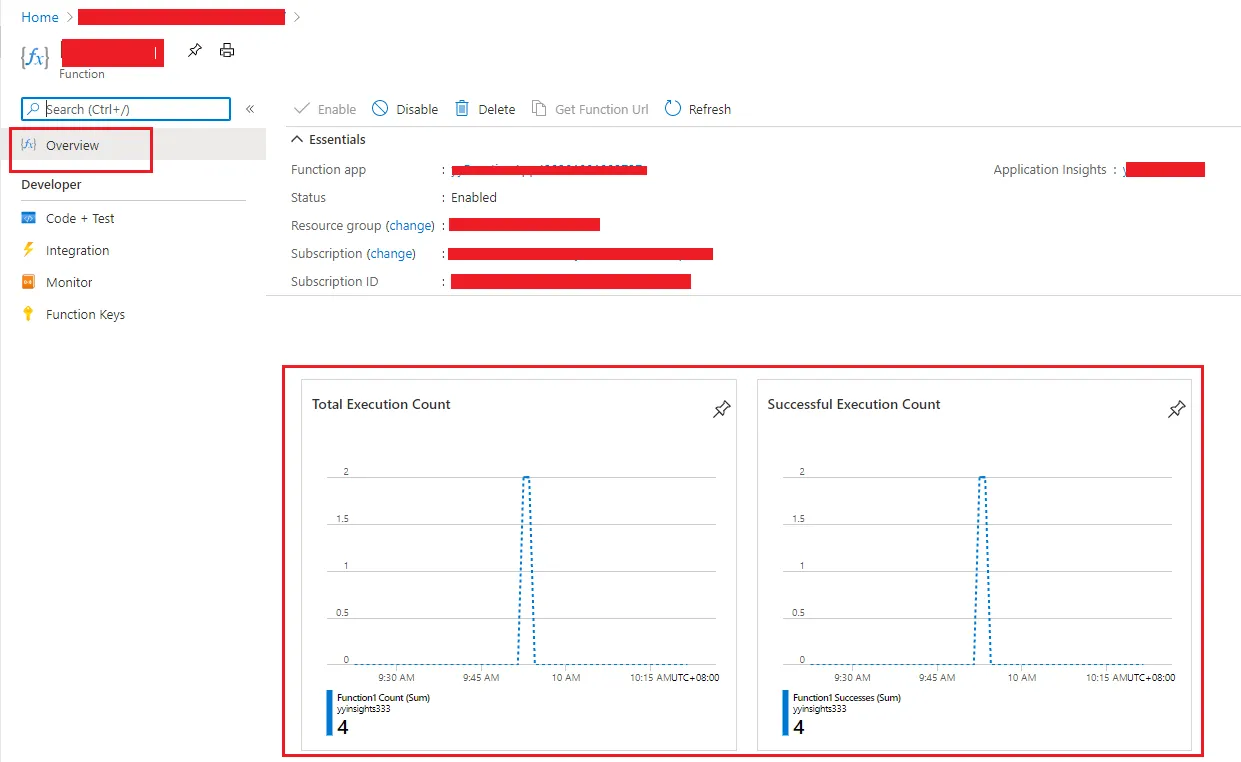Focus the Search (Ctrl+/) field
Screen dimensions: 1241x762
pyautogui.click(x=126, y=109)
